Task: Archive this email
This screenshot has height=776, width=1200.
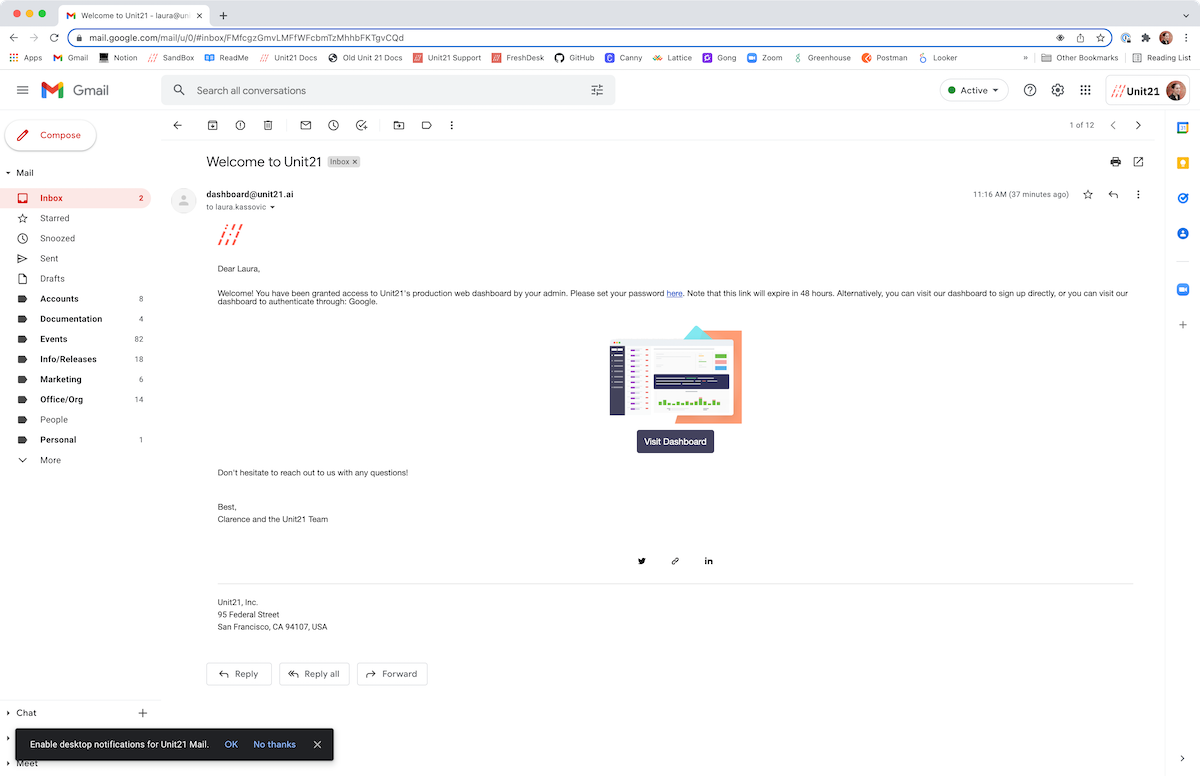Action: 212,125
